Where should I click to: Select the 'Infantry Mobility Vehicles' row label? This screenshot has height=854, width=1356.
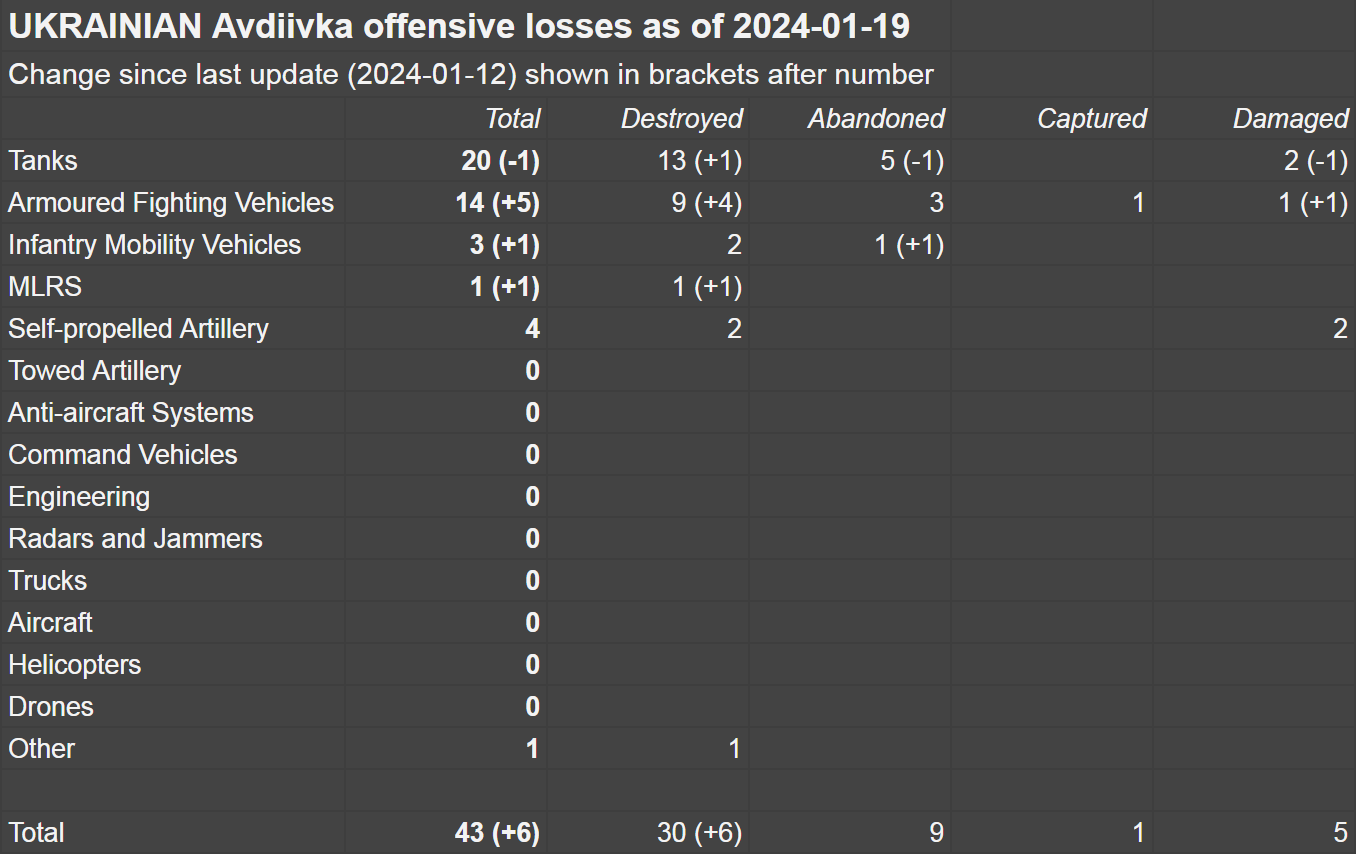[155, 245]
